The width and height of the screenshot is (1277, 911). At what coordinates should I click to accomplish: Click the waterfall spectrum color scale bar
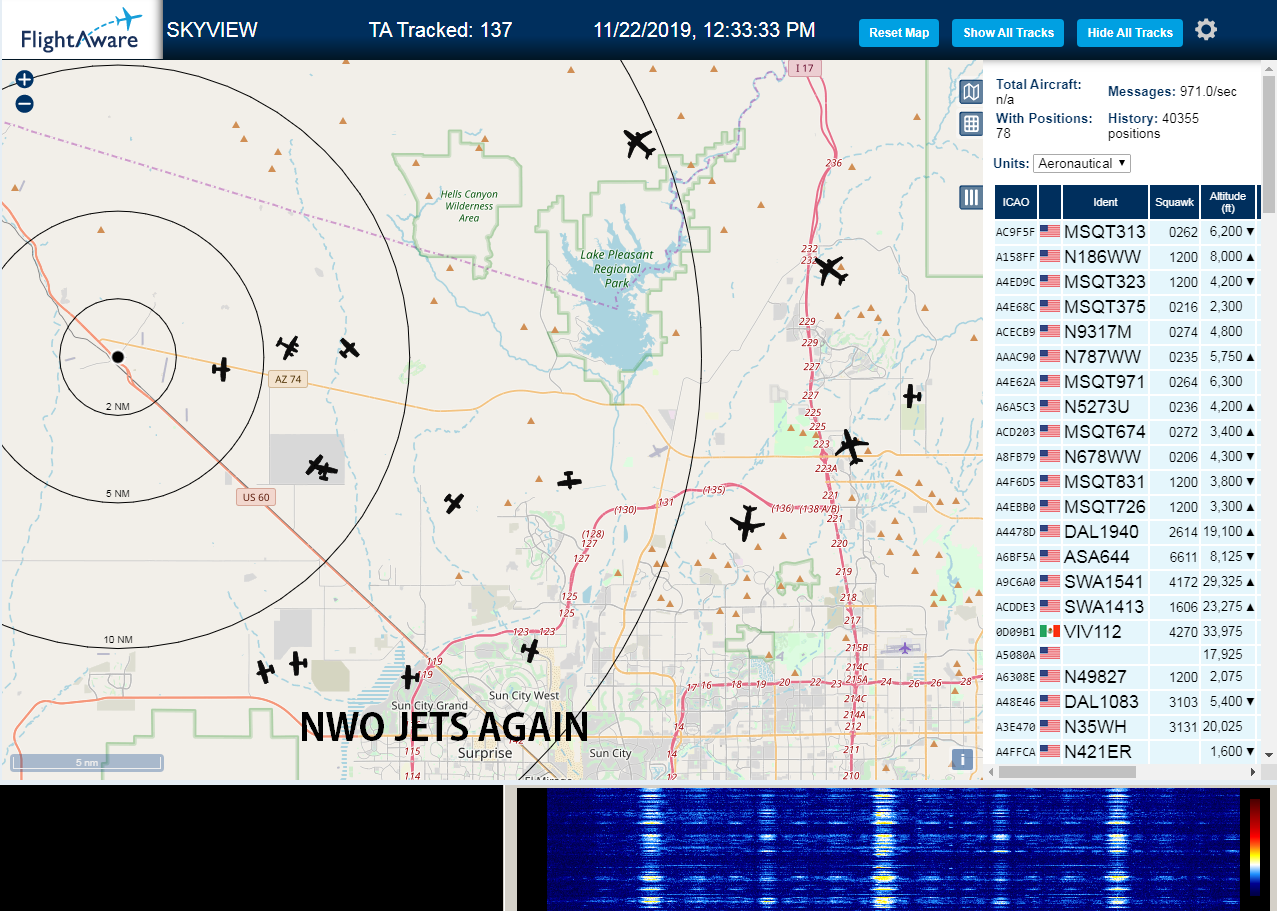pos(1254,846)
